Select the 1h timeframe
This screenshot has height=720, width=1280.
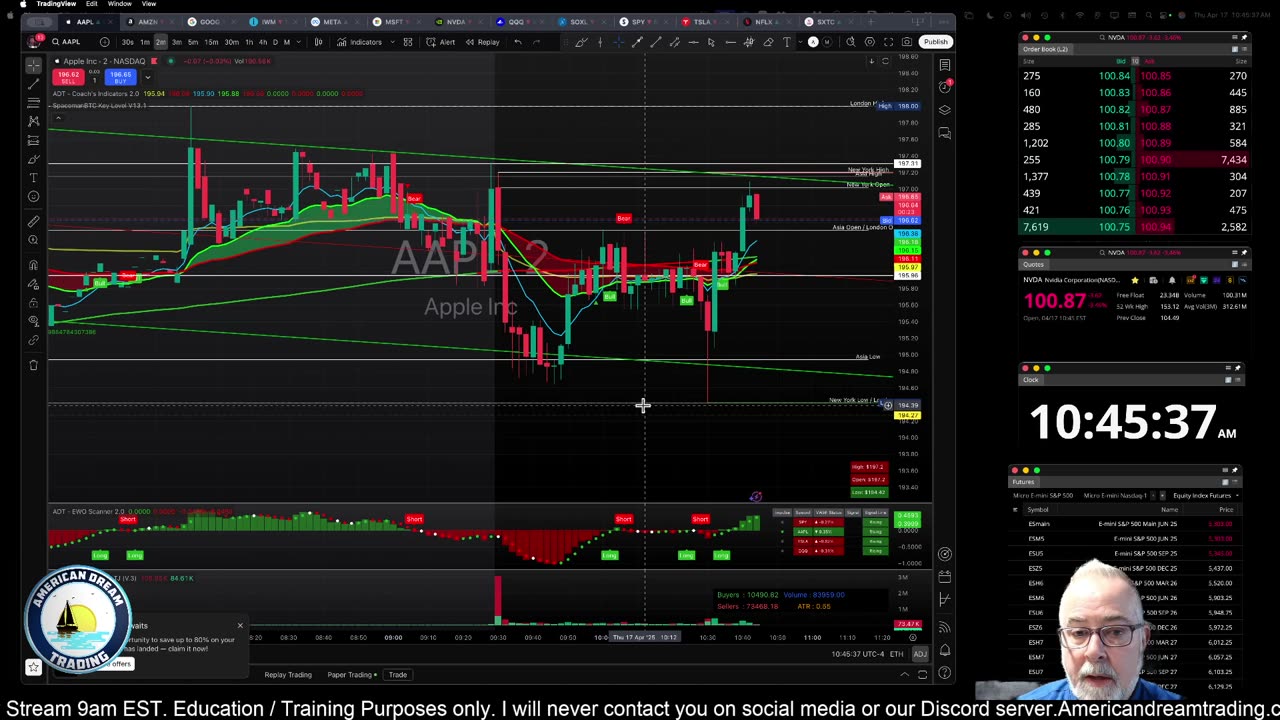[x=249, y=42]
